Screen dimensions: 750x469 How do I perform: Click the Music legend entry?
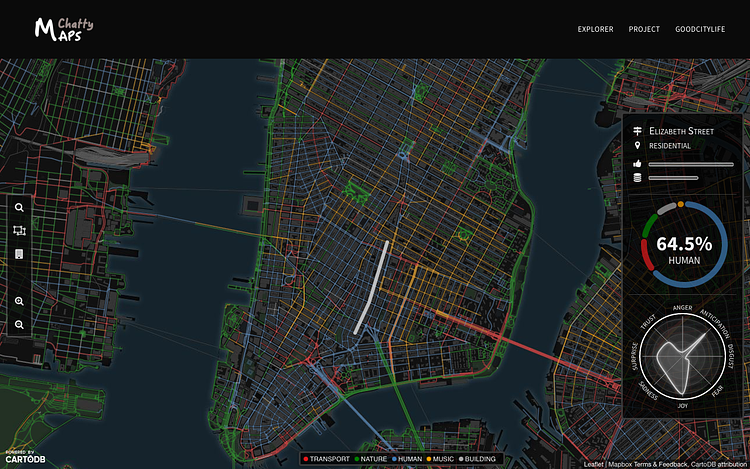(x=440, y=459)
